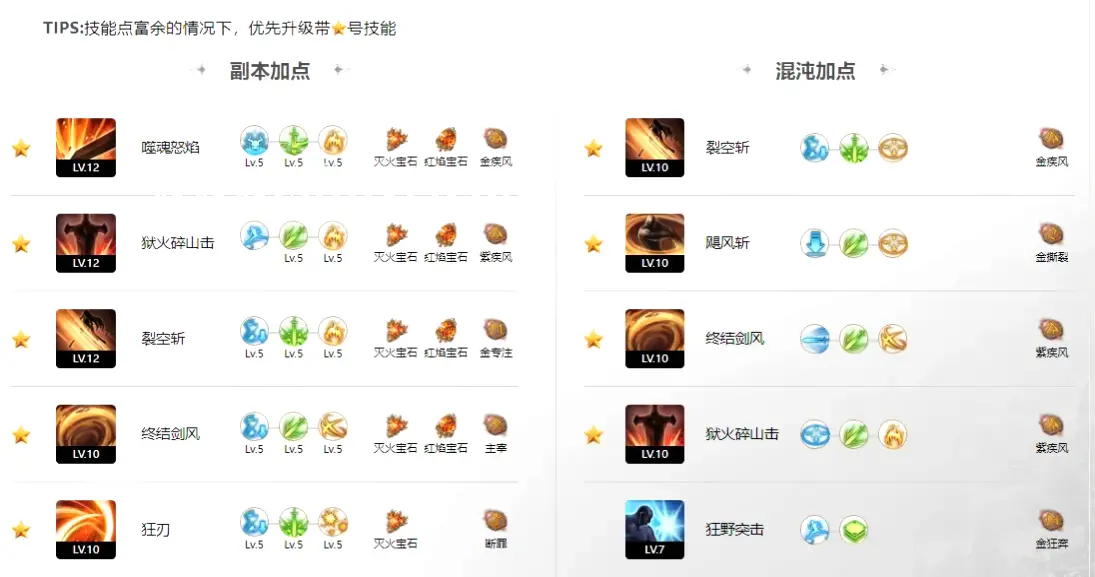Select the 金专注 rune icon

coord(495,330)
